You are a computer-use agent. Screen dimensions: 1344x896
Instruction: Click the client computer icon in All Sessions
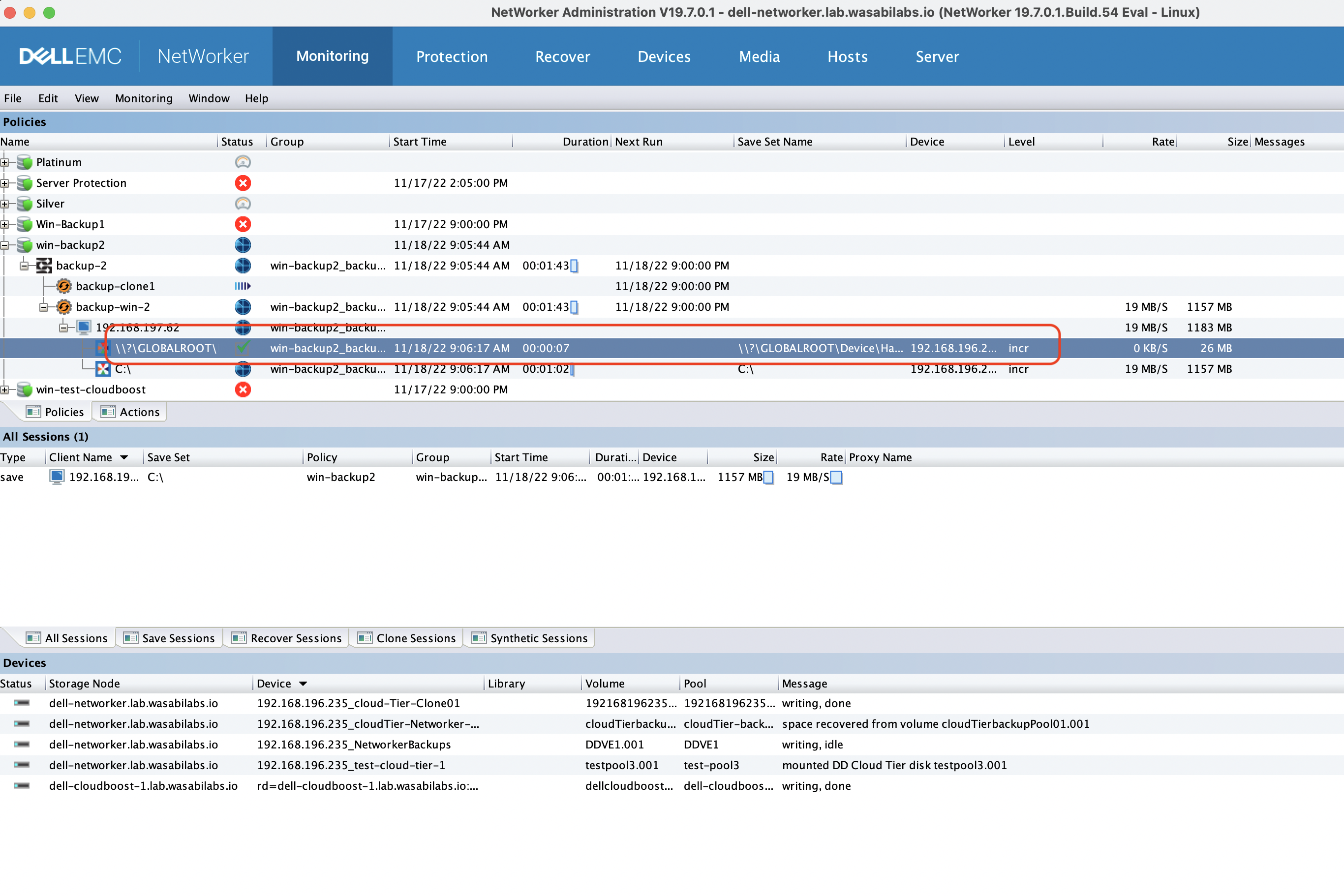[57, 477]
